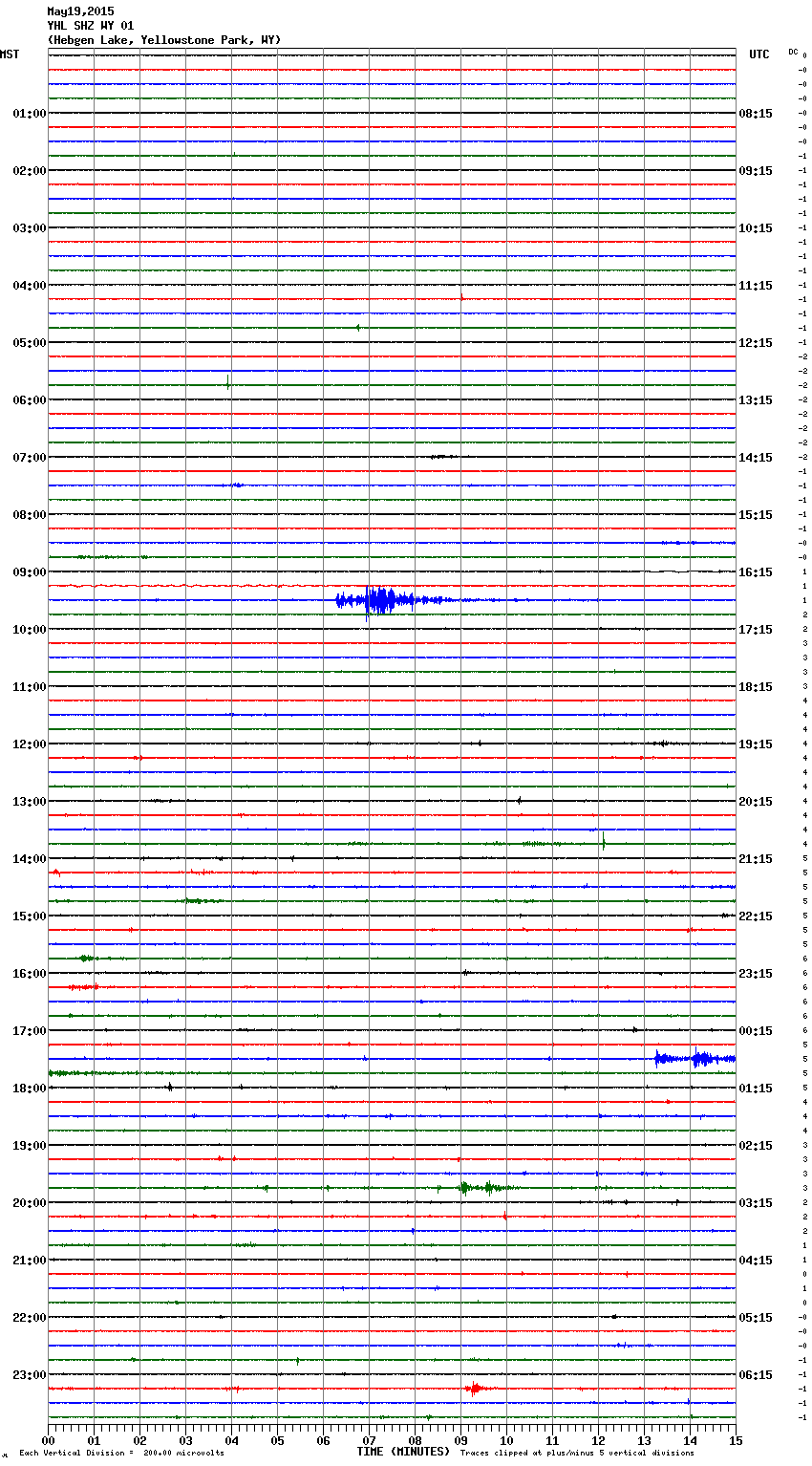Click the TIME (MINUTES) axis title
The width and height of the screenshot is (812, 1466).
pos(403,1452)
